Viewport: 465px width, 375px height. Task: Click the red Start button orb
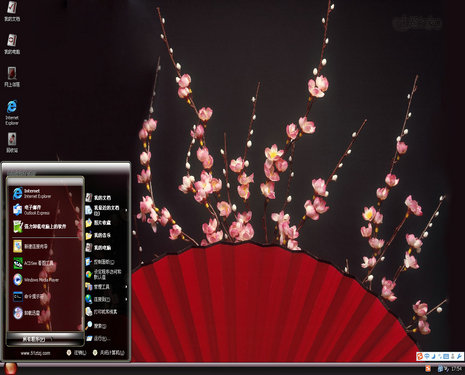pyautogui.click(x=10, y=369)
